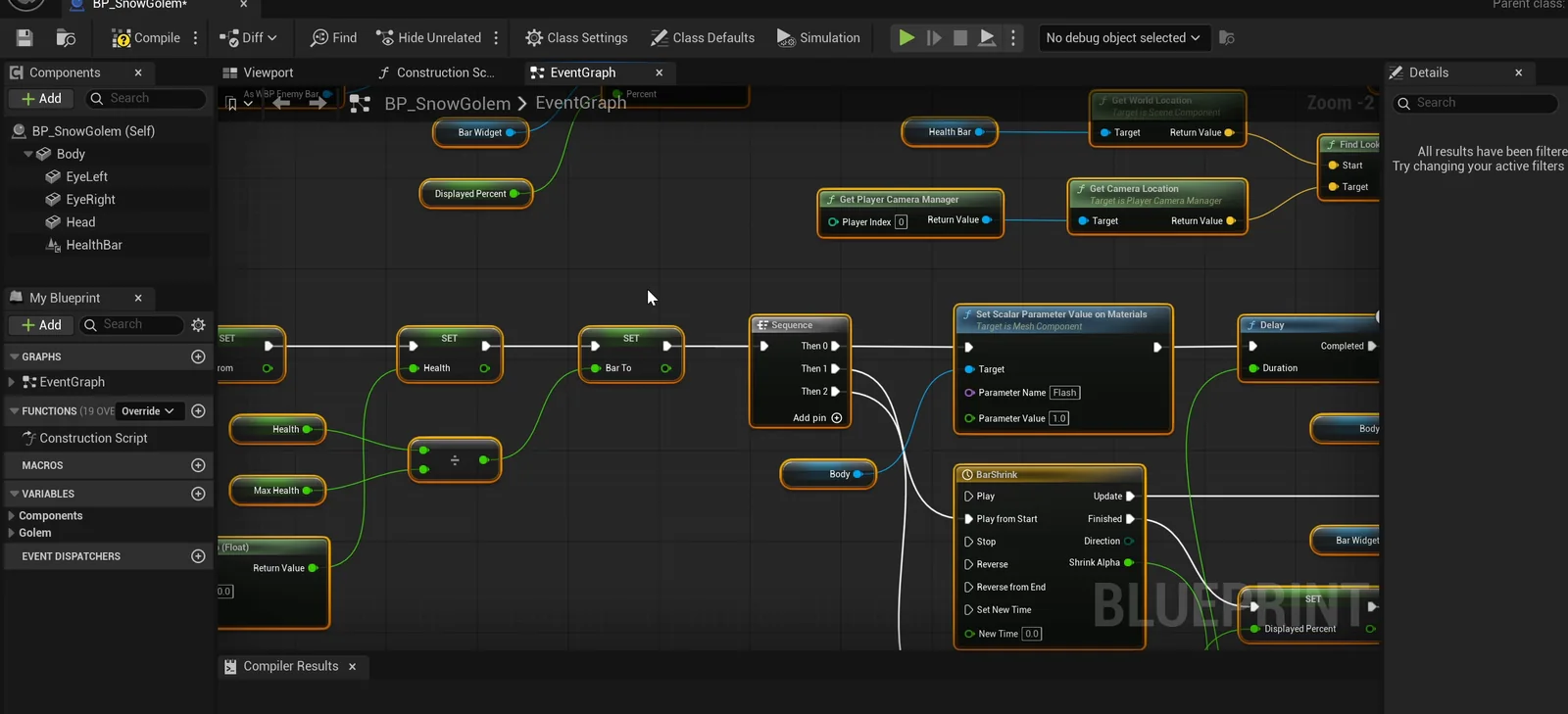This screenshot has height=714, width=1568.
Task: Open the debug object selector dropdown
Action: (x=1123, y=38)
